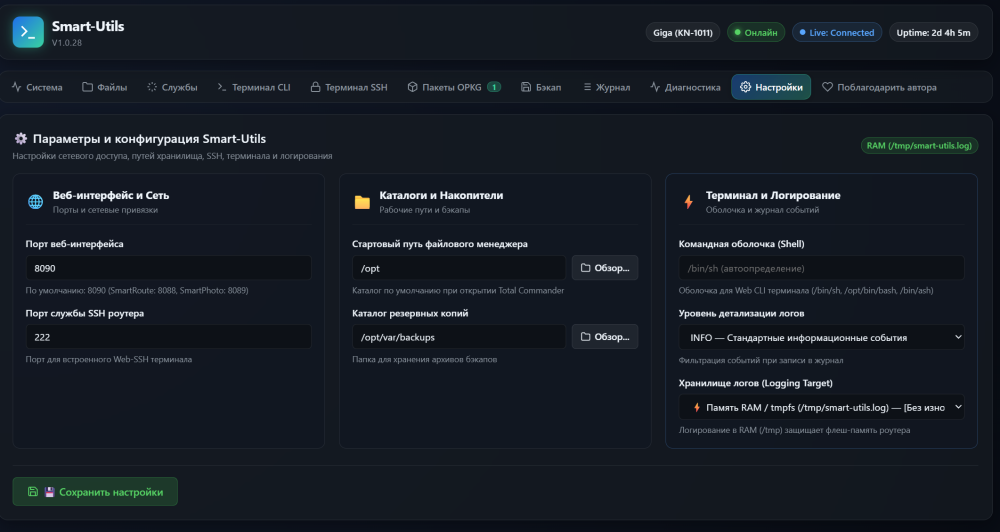Click 'Фильтрация событий при записи в журнал' hint
The width and height of the screenshot is (1000, 532).
point(761,360)
